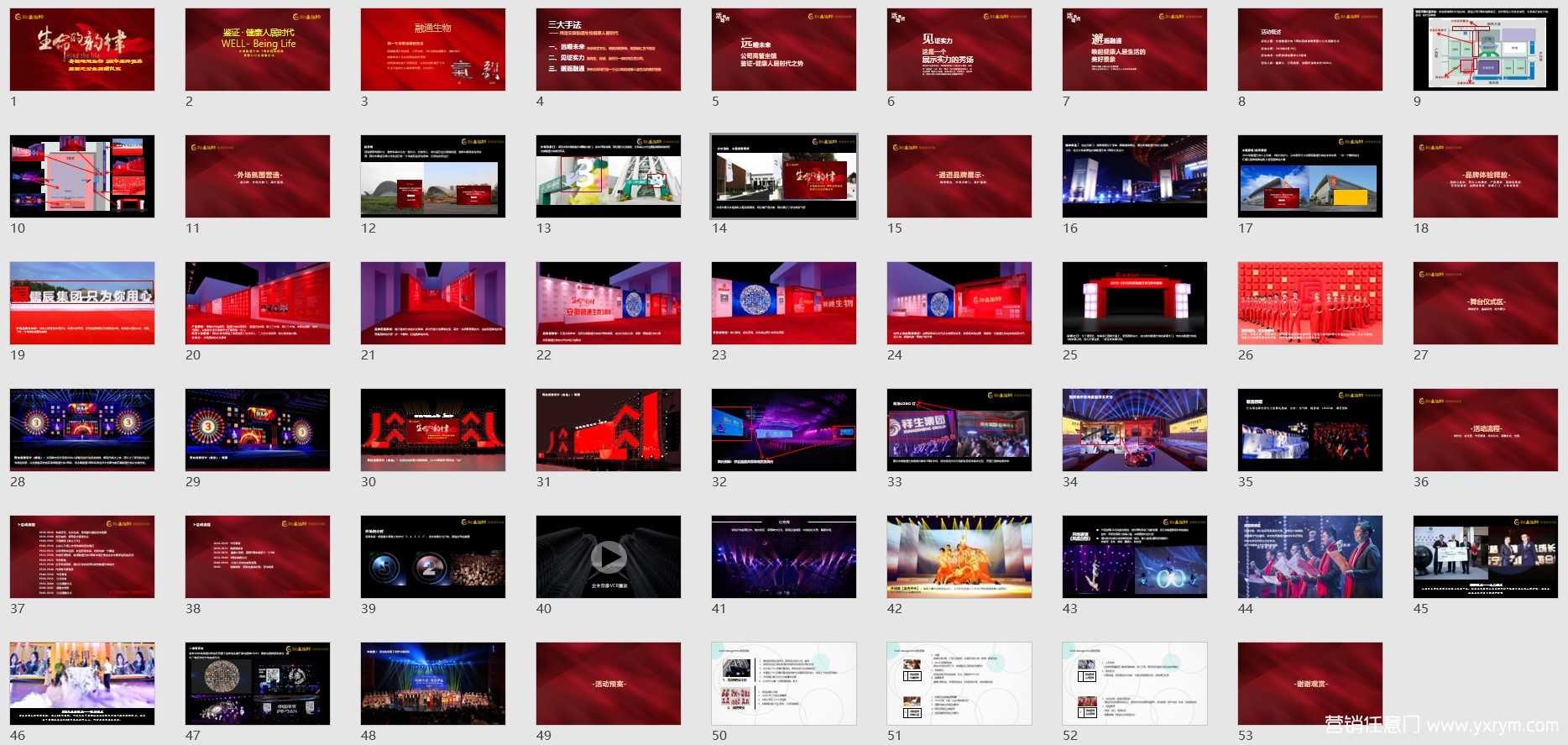Select slide 27 '舞台仪式区' section thumbnail
Screen dimensions: 1568x745
(1486, 303)
